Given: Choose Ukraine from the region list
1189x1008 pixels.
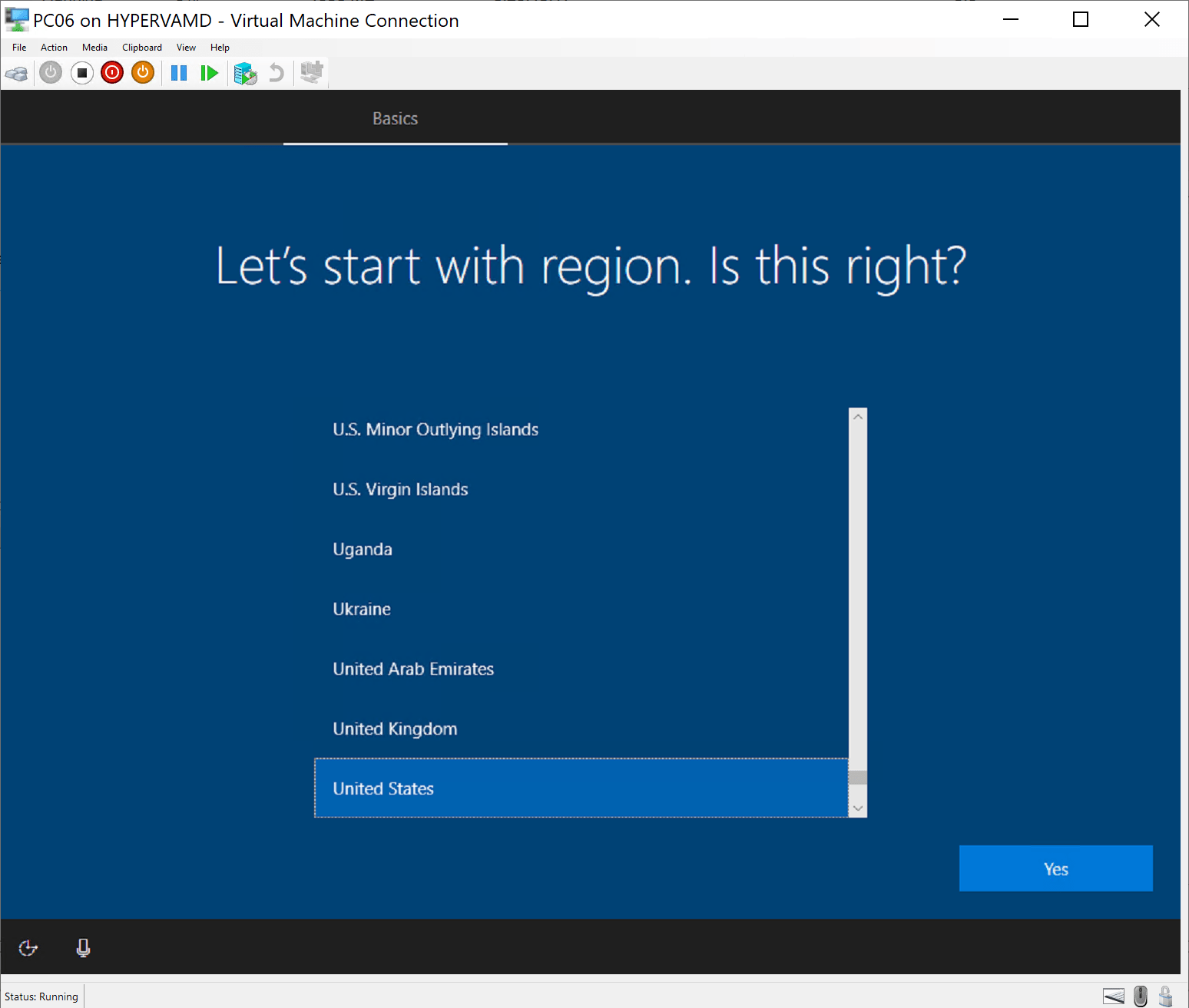Looking at the screenshot, I should tap(362, 609).
